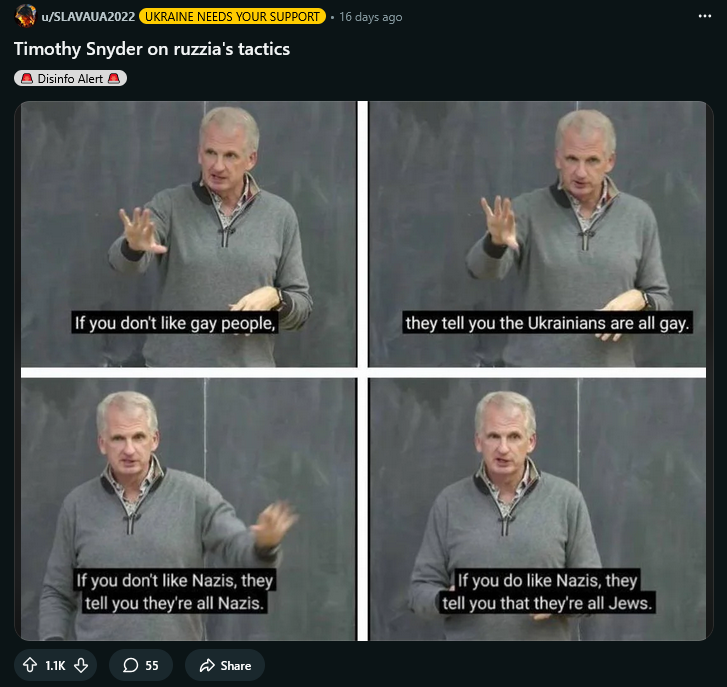Click the 16 days ago timestamp
This screenshot has height=687, width=727.
tap(370, 17)
